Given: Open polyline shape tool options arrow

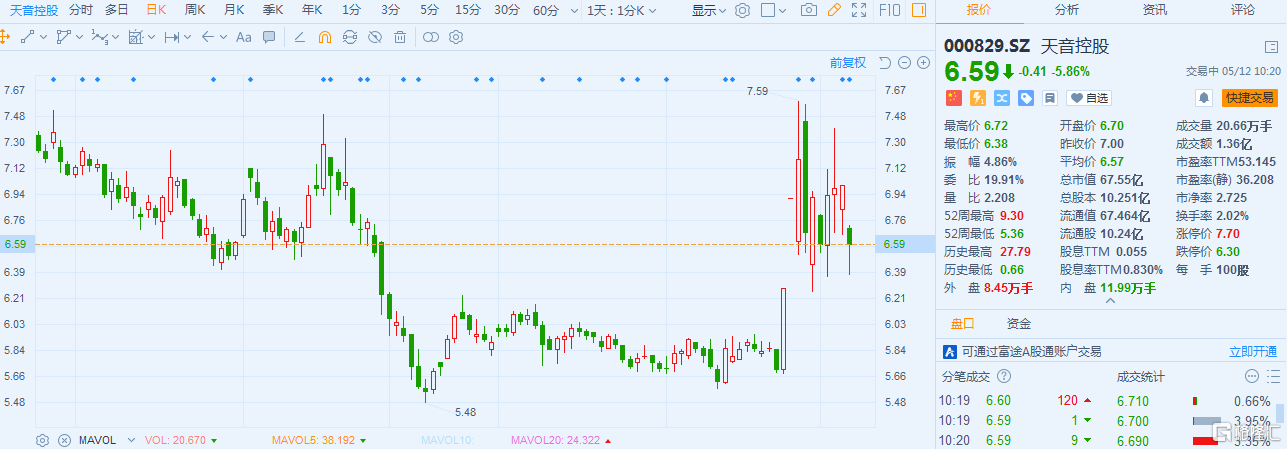Looking at the screenshot, I should (x=79, y=37).
